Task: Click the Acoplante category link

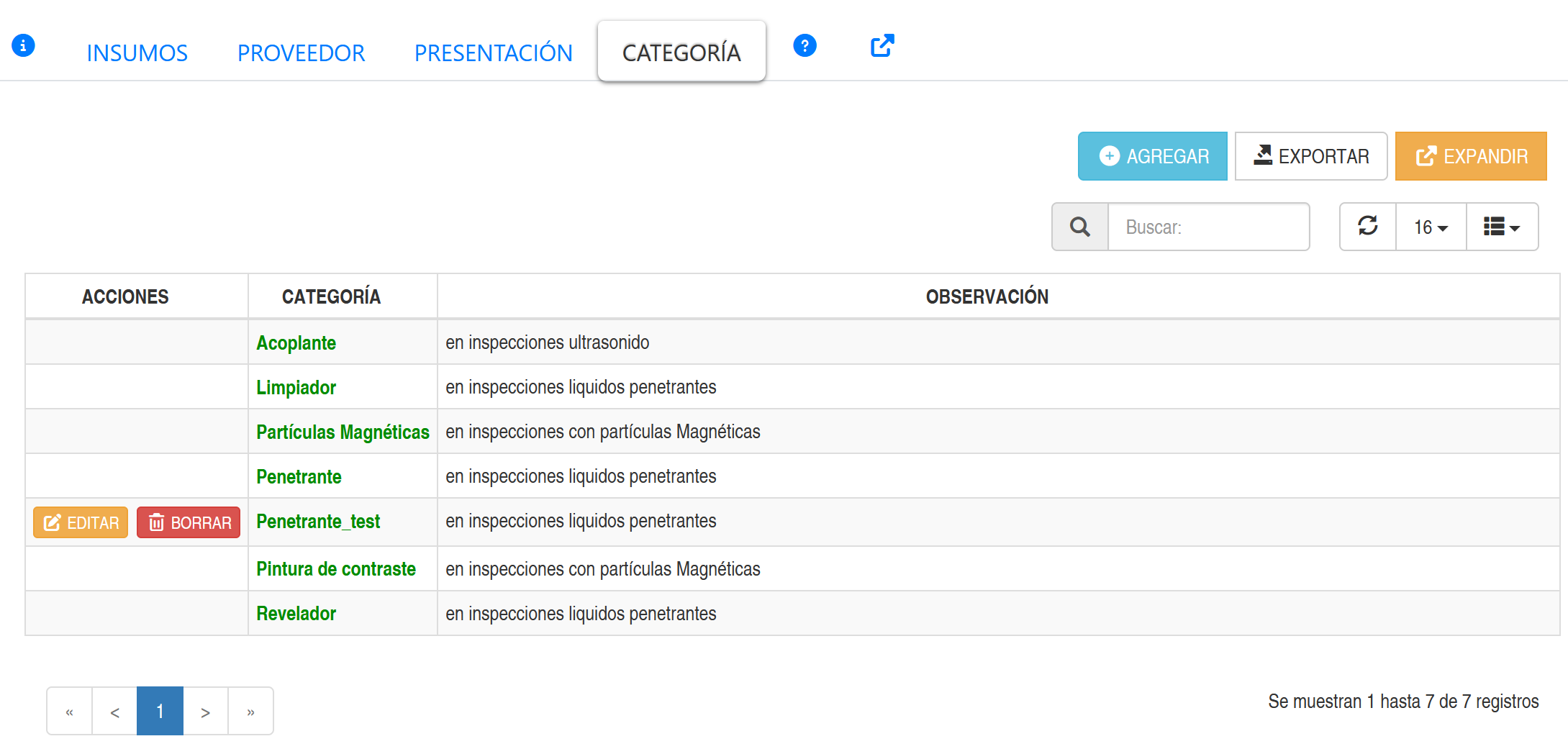Action: (x=296, y=342)
